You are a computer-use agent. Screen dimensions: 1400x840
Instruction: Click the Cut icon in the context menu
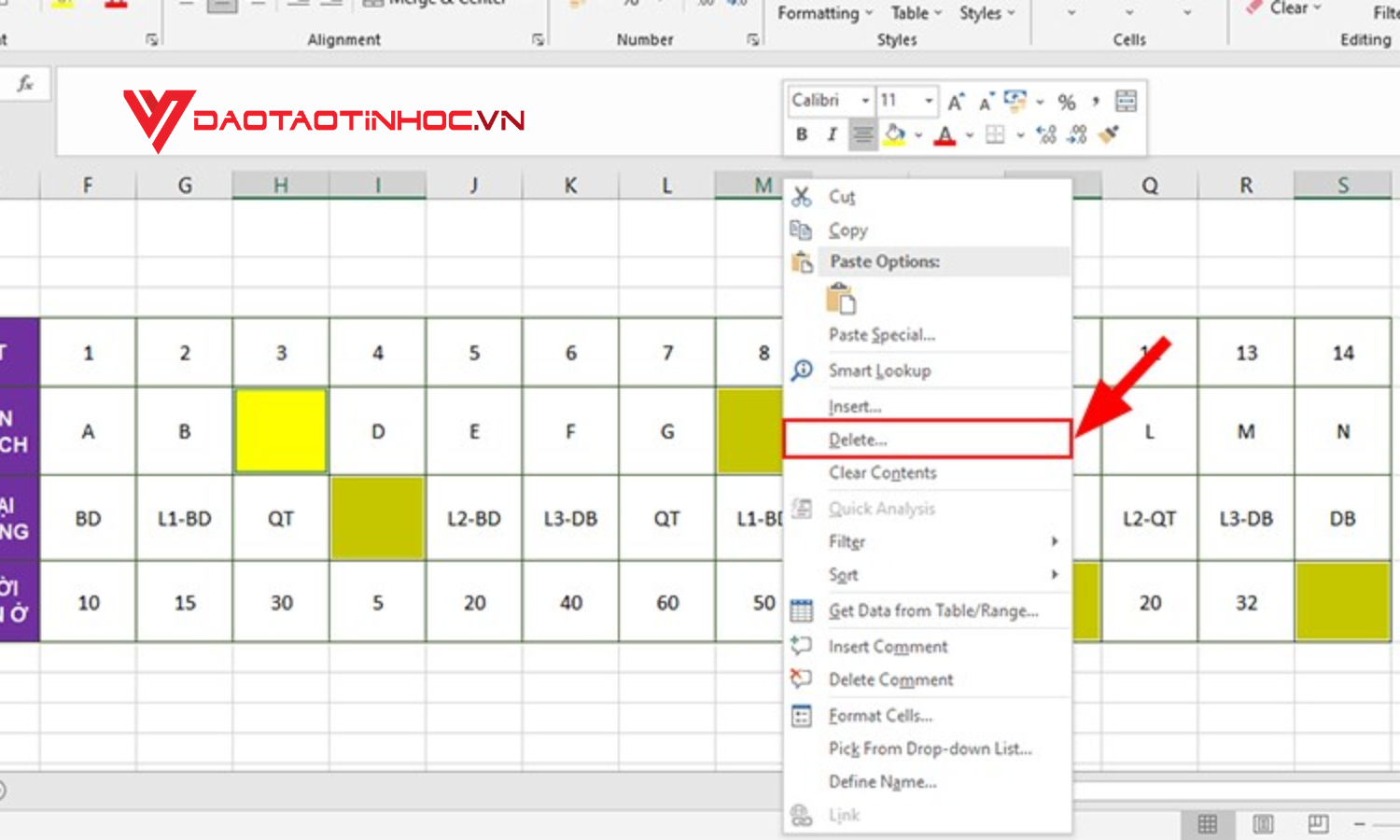click(801, 196)
